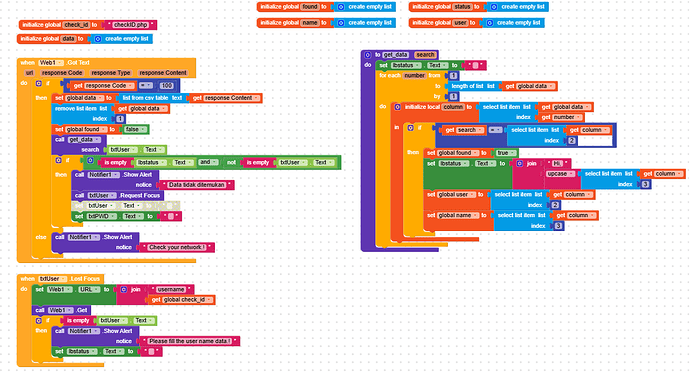Rename the 'found' global variable field
The height and width of the screenshot is (372, 690).
(x=310, y=7)
